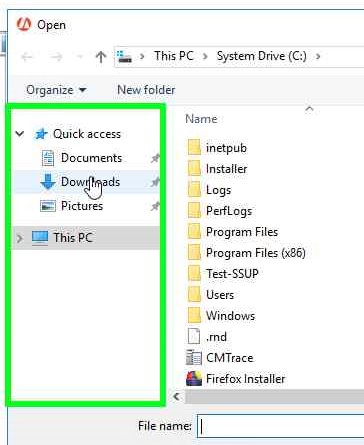Image resolution: width=364 pixels, height=445 pixels.
Task: Click the Open dialog app icon
Action: click(24, 25)
